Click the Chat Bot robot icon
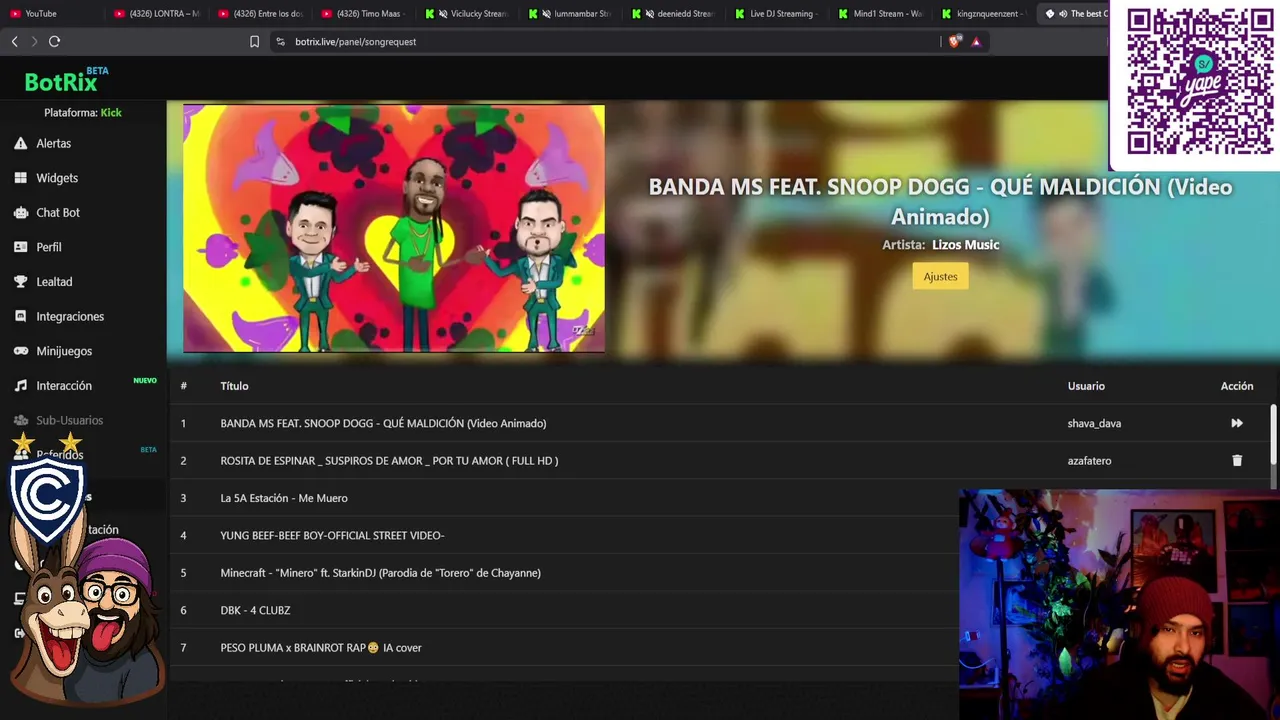This screenshot has height=720, width=1280. click(20, 212)
